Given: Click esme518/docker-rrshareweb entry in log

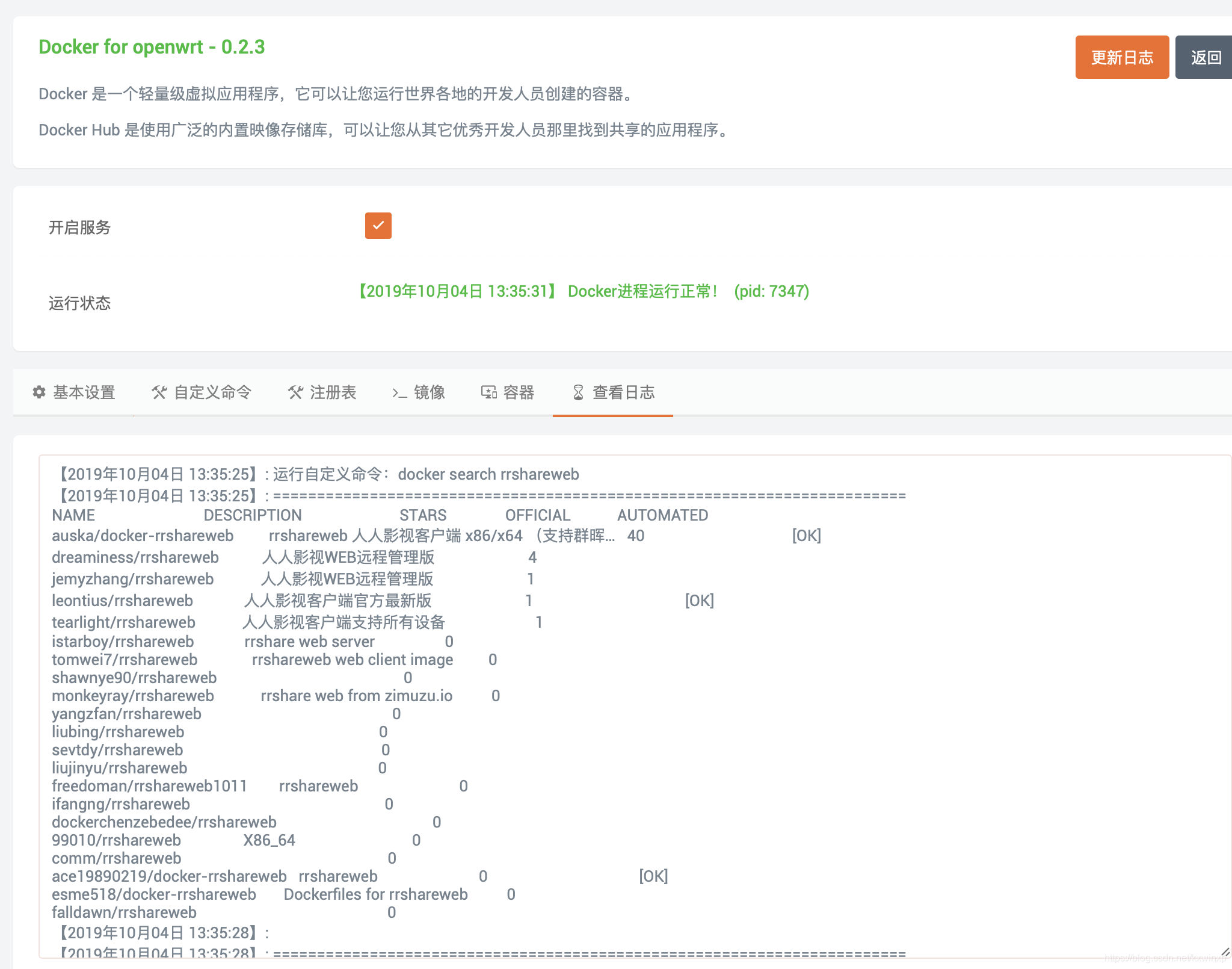Looking at the screenshot, I should (x=154, y=894).
